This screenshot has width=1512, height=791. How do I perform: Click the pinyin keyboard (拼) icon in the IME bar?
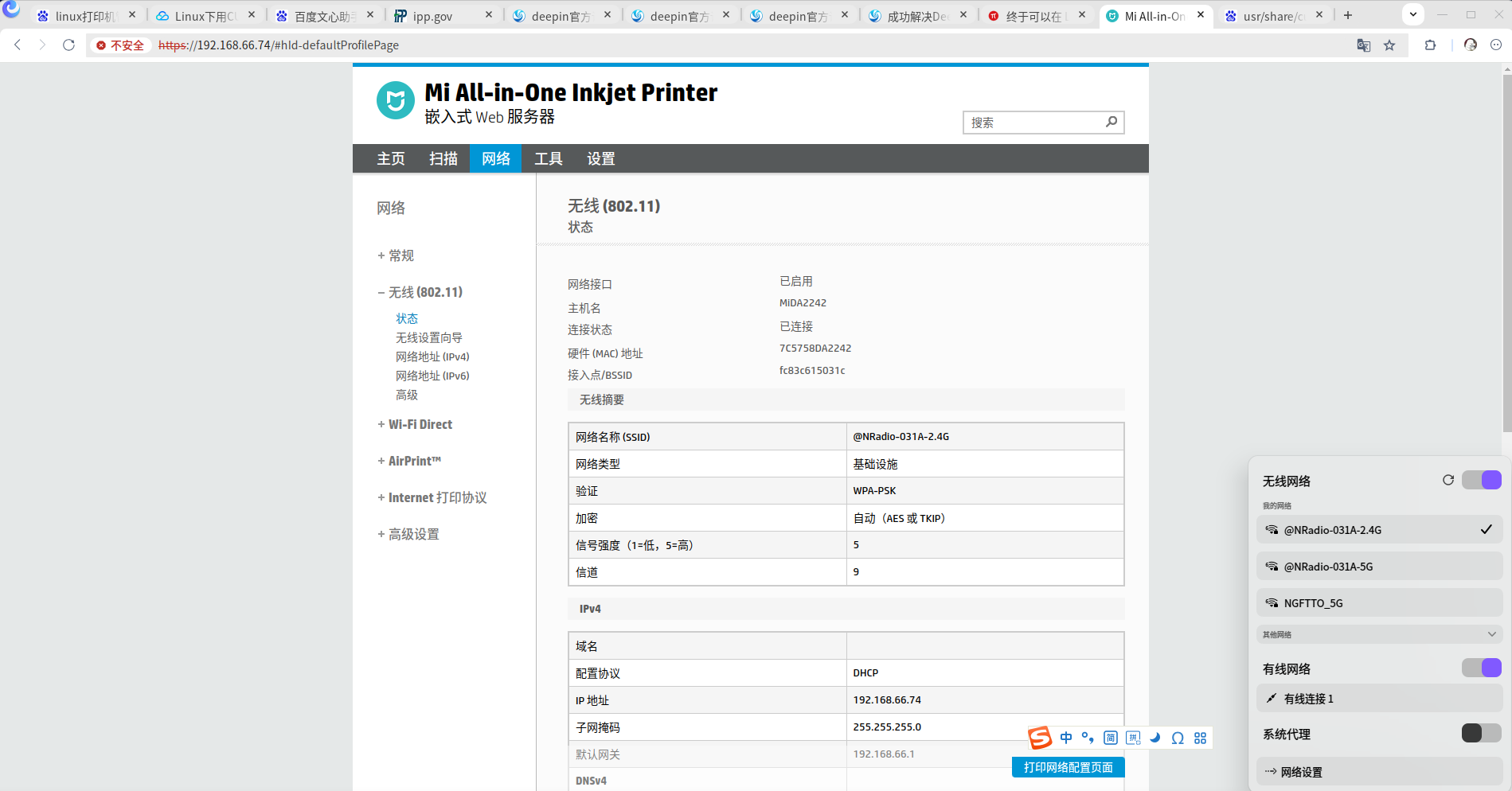[1133, 738]
